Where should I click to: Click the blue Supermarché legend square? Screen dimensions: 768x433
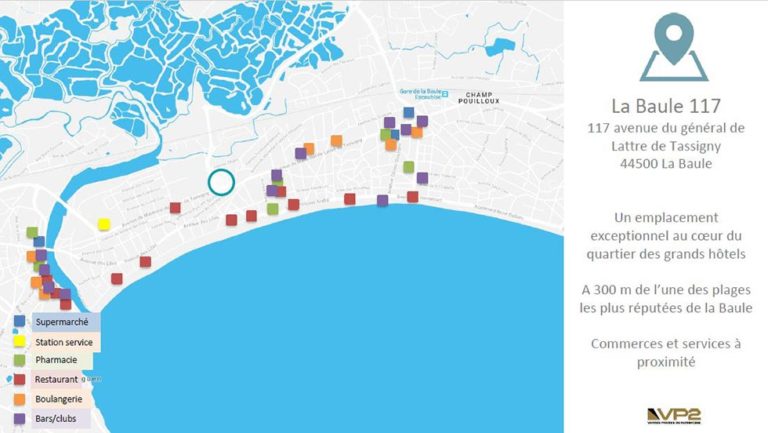[x=20, y=321]
